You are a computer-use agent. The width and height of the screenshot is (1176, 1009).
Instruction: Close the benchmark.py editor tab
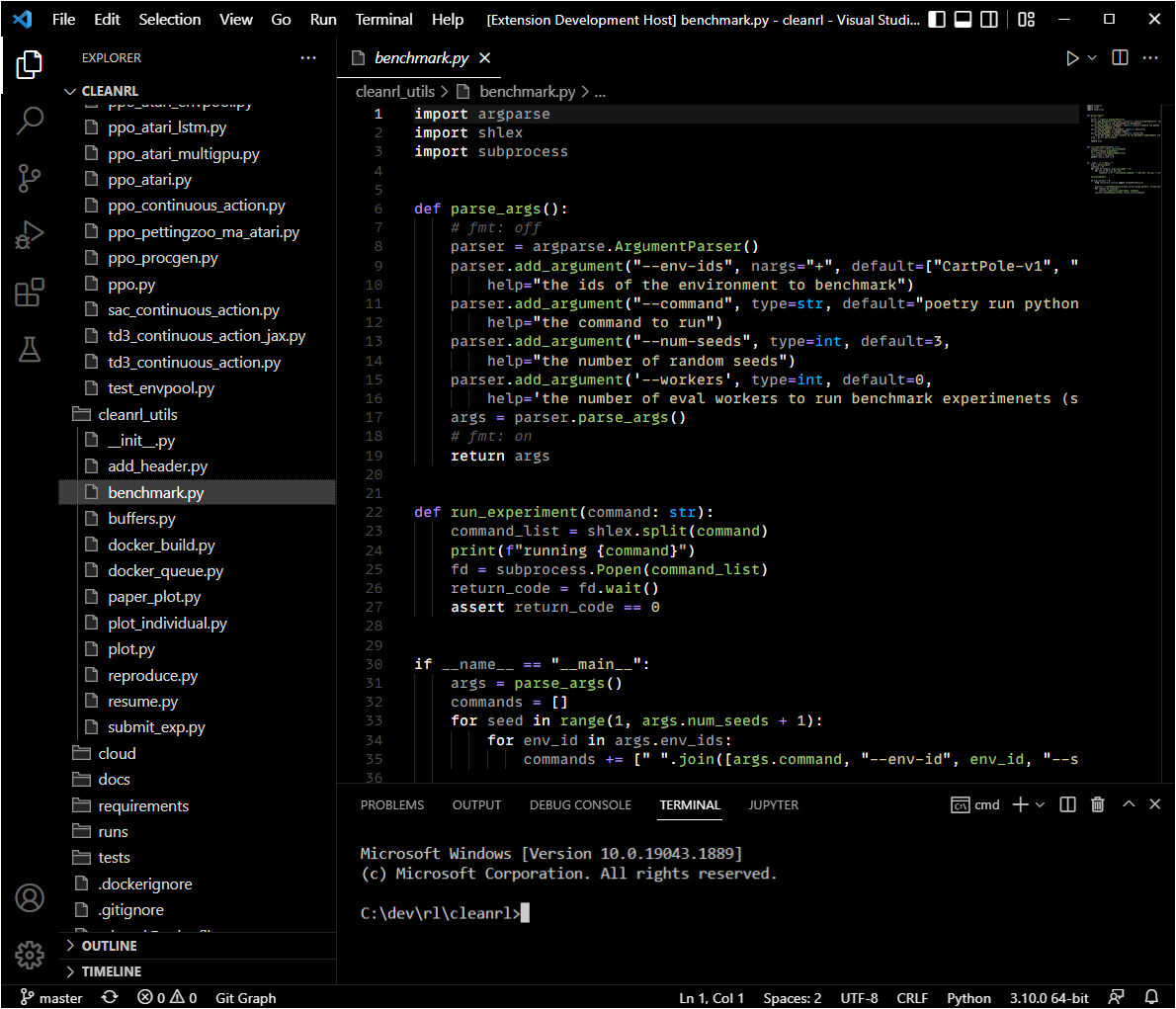coord(485,57)
